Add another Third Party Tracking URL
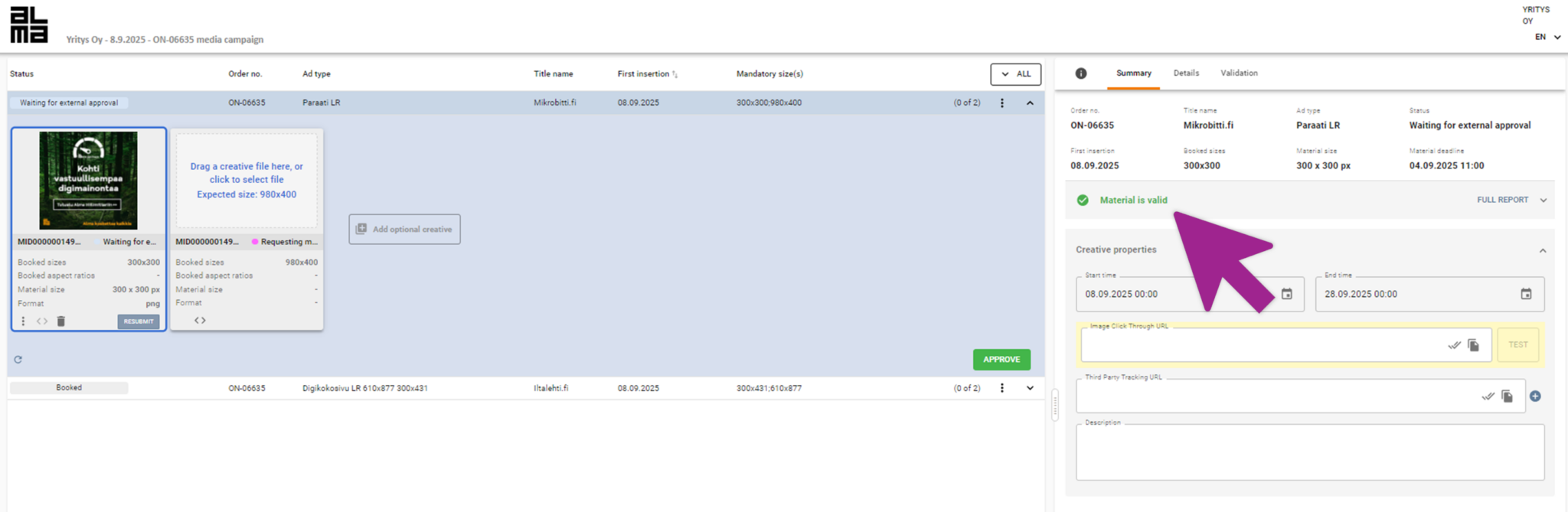Screen dimensions: 1568x512 [x=1535, y=396]
